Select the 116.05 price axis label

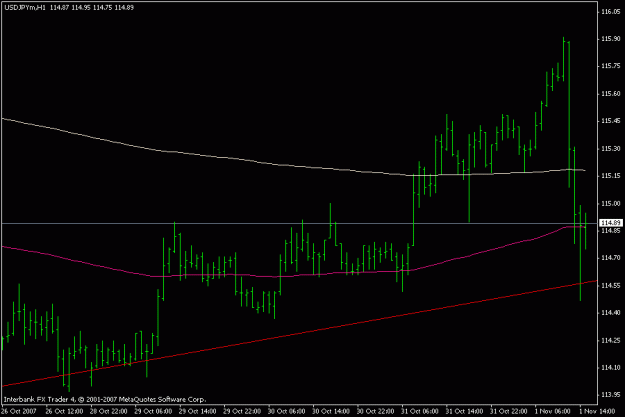610,12
